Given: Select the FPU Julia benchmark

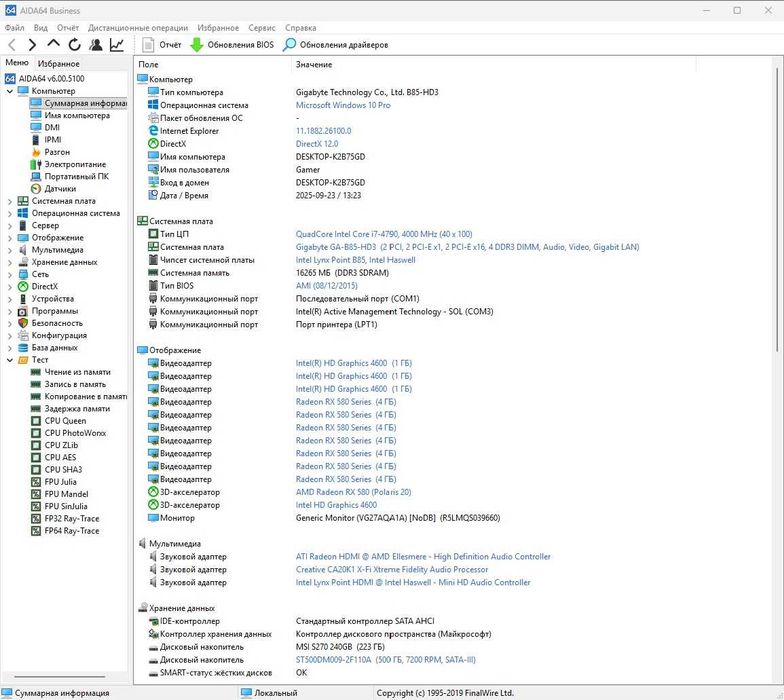Looking at the screenshot, I should pos(60,482).
